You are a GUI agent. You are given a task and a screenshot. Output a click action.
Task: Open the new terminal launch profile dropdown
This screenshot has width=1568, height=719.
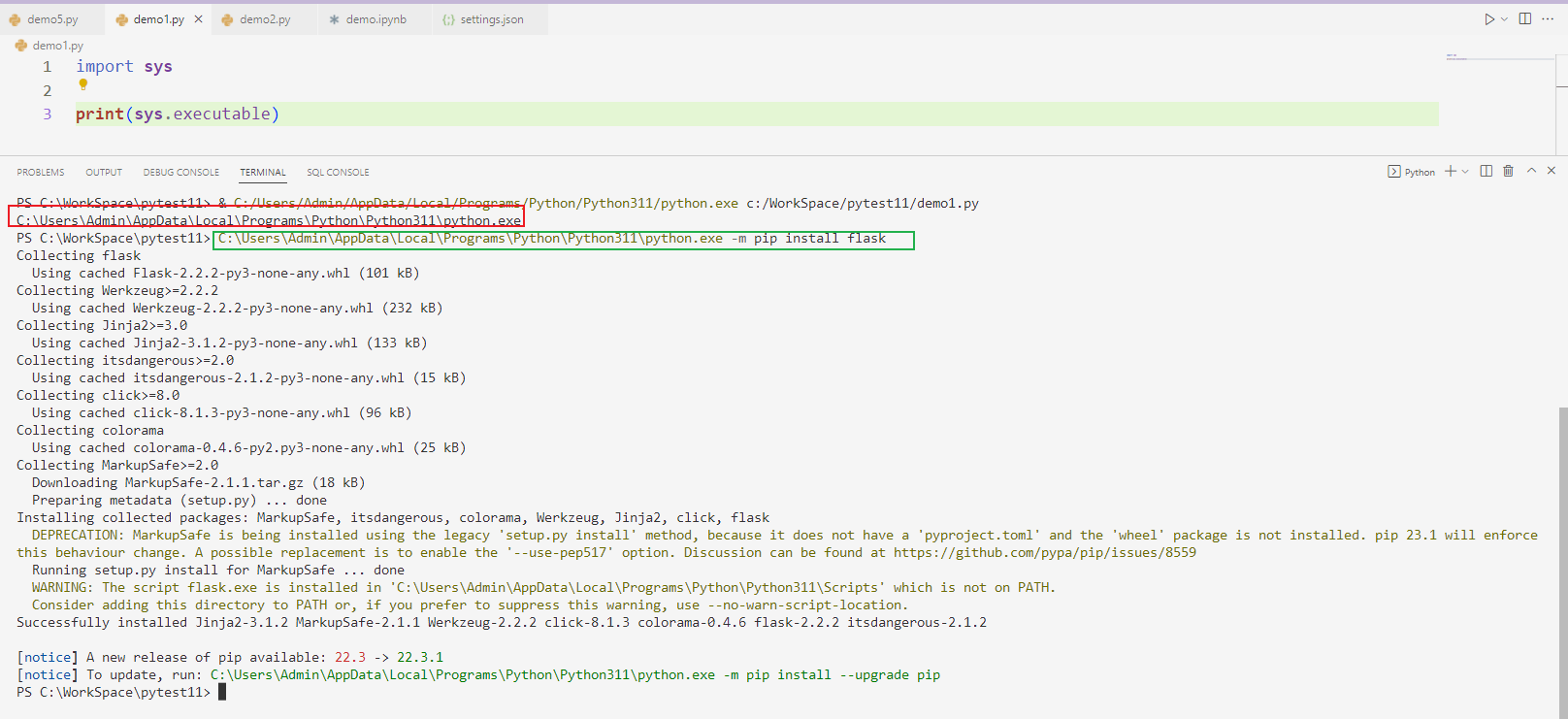[1465, 172]
